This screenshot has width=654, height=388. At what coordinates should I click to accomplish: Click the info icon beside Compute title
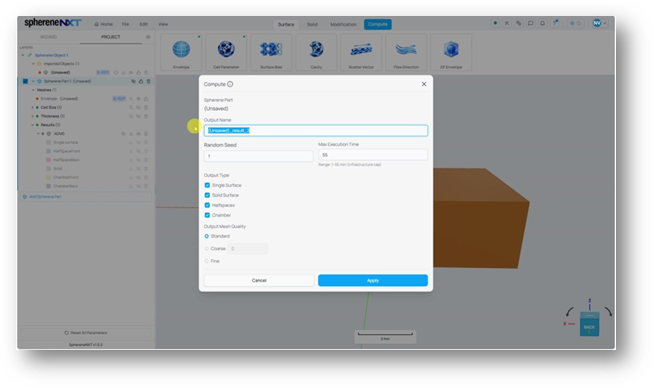(230, 84)
